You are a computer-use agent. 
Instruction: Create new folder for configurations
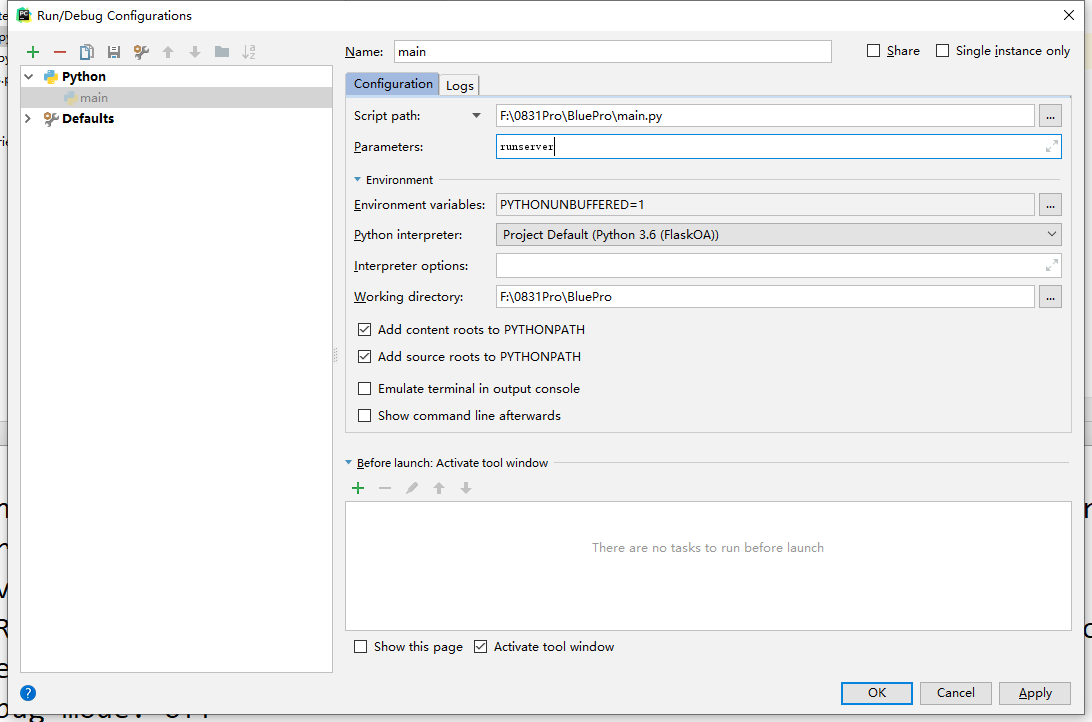click(x=222, y=52)
